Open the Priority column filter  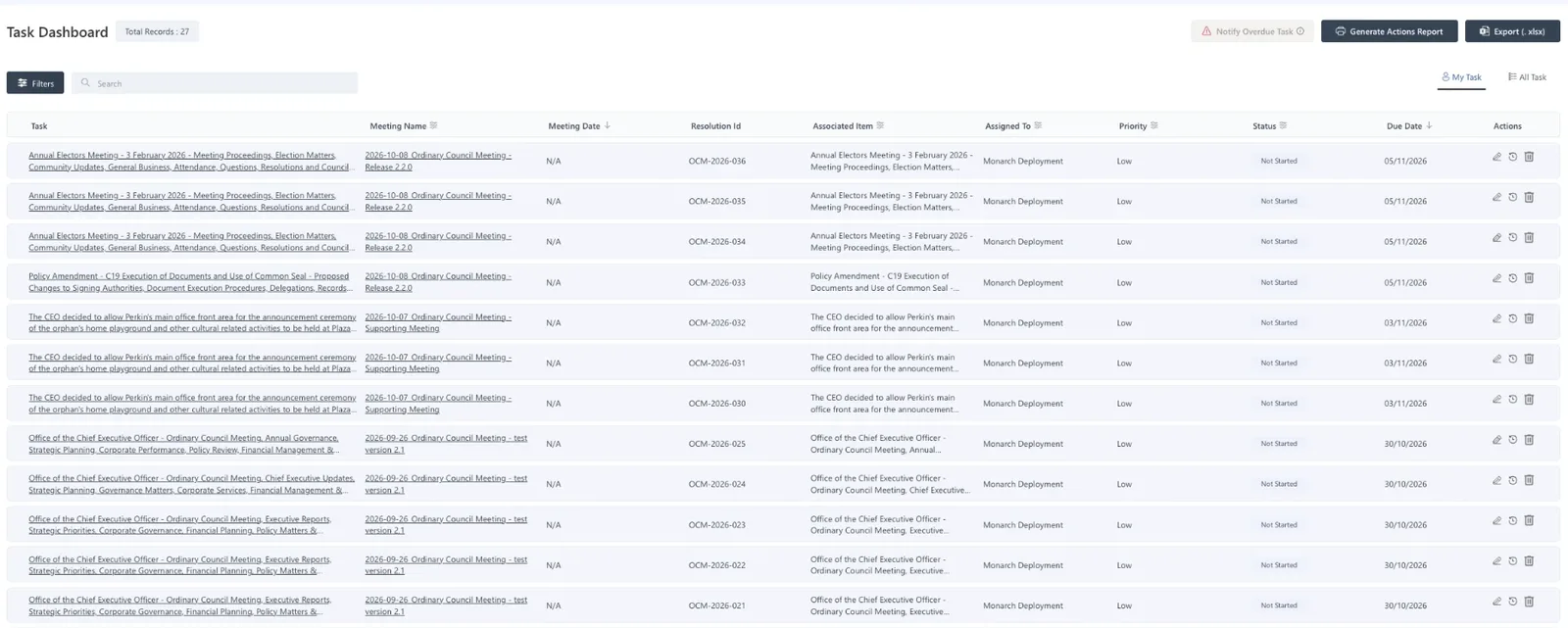tap(1153, 125)
